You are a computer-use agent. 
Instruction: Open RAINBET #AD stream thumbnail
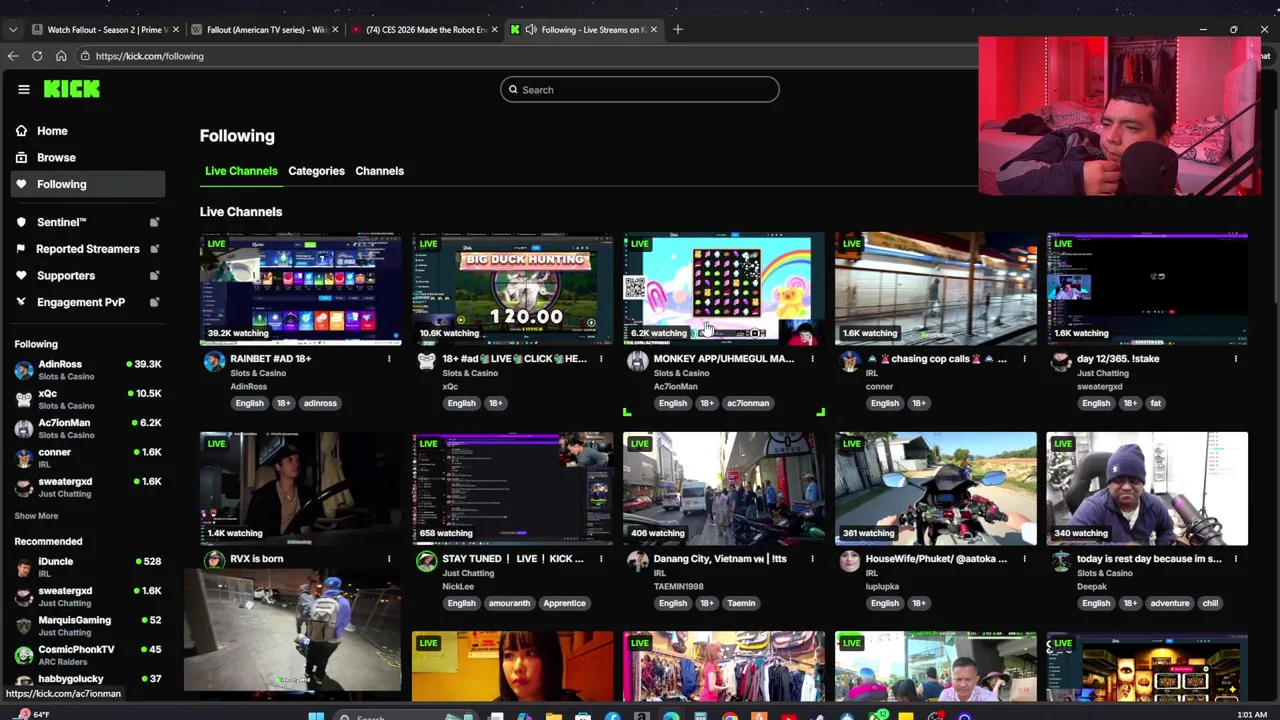(300, 289)
